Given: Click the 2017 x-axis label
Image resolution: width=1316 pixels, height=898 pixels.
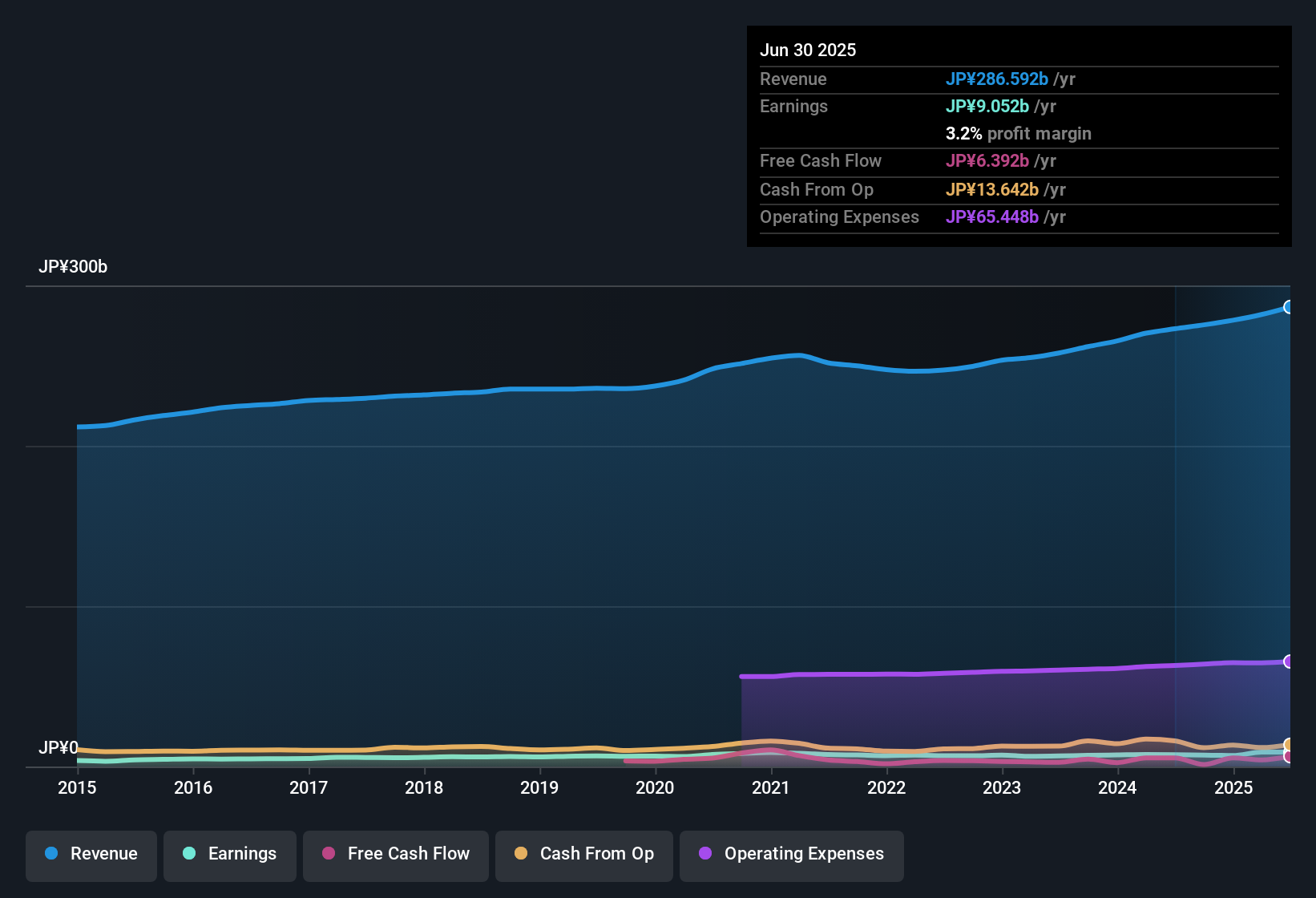Looking at the screenshot, I should coord(309,788).
